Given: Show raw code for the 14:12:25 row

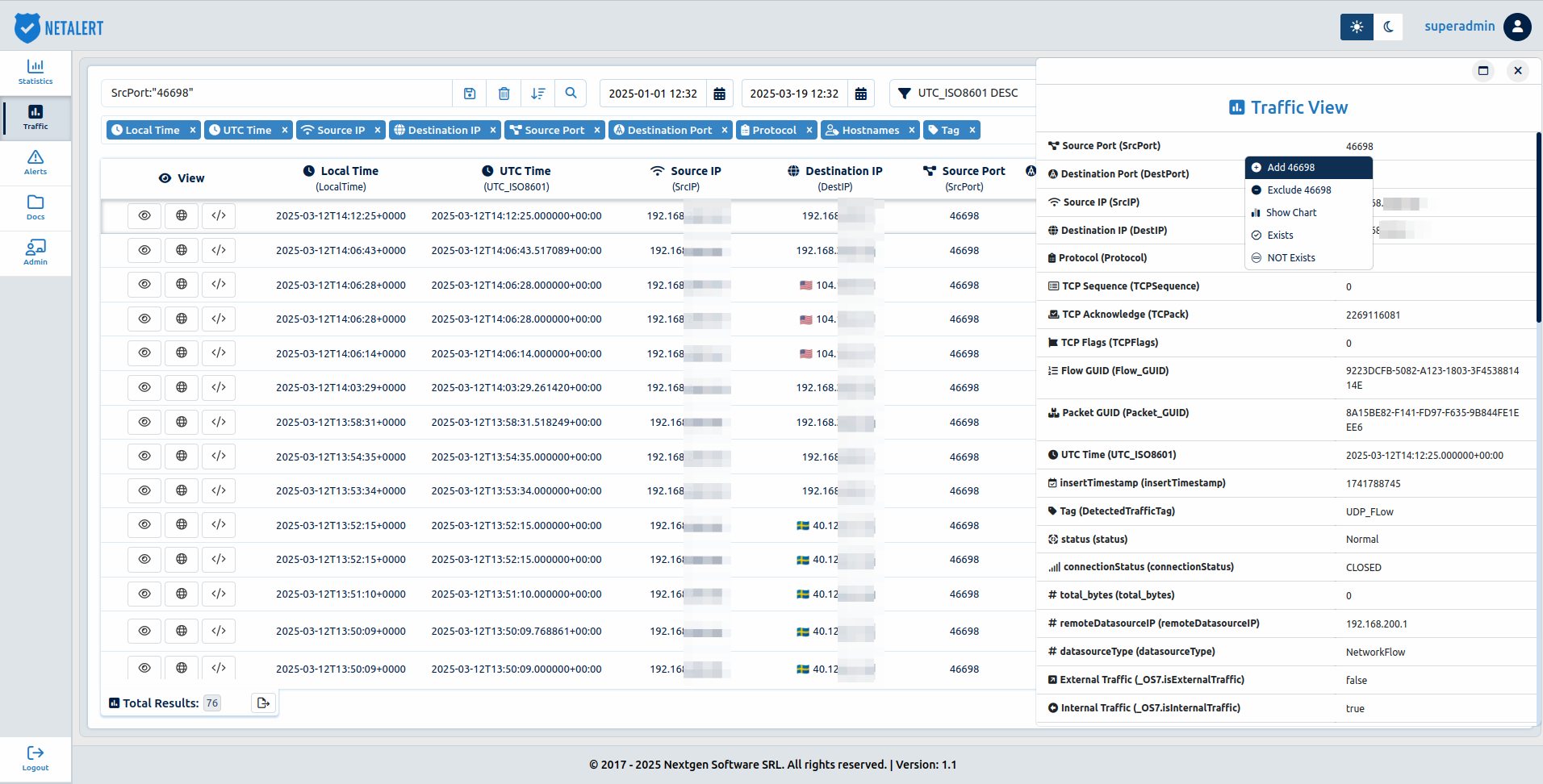Looking at the screenshot, I should 219,215.
